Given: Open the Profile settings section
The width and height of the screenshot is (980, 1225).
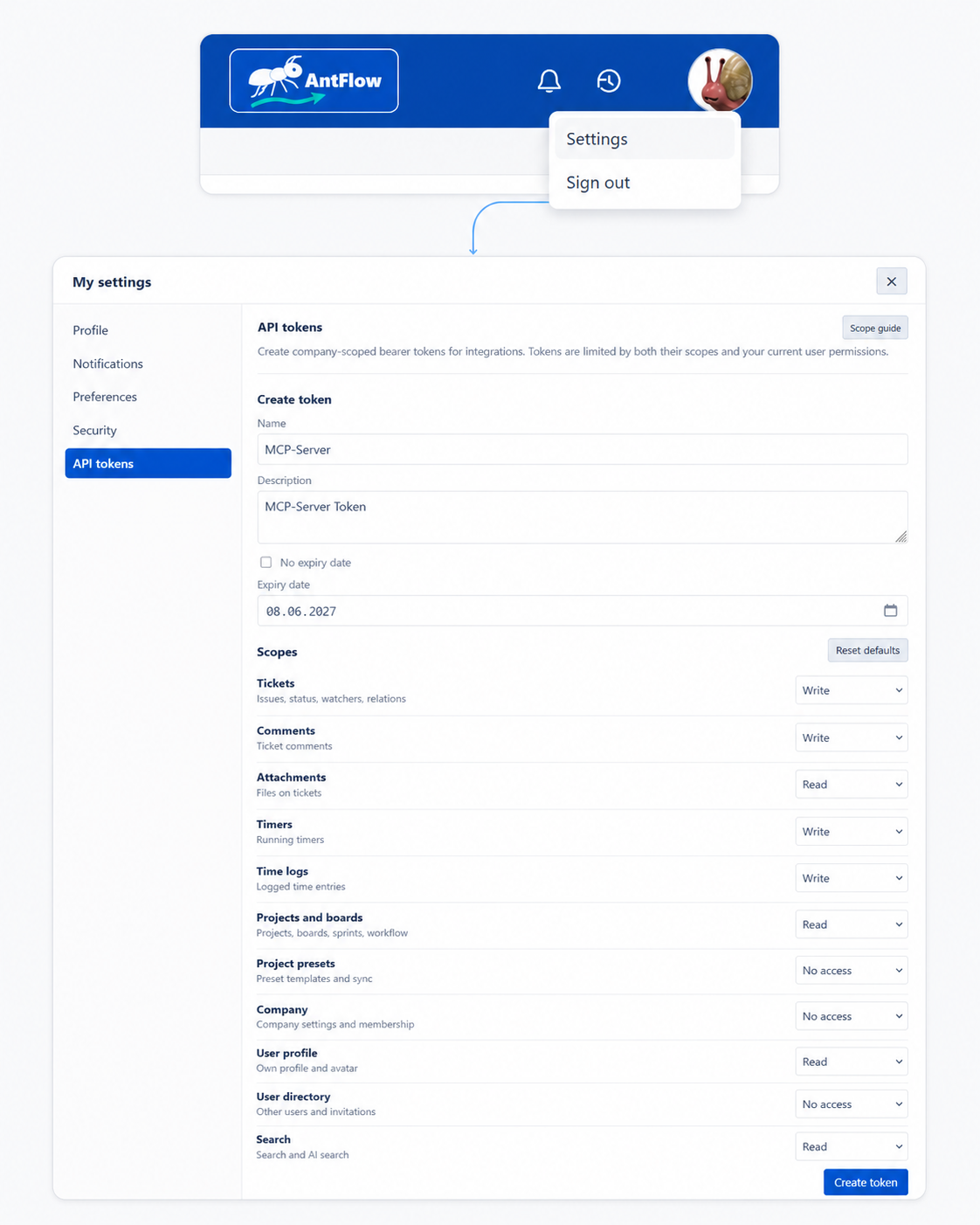Looking at the screenshot, I should 148,330.
